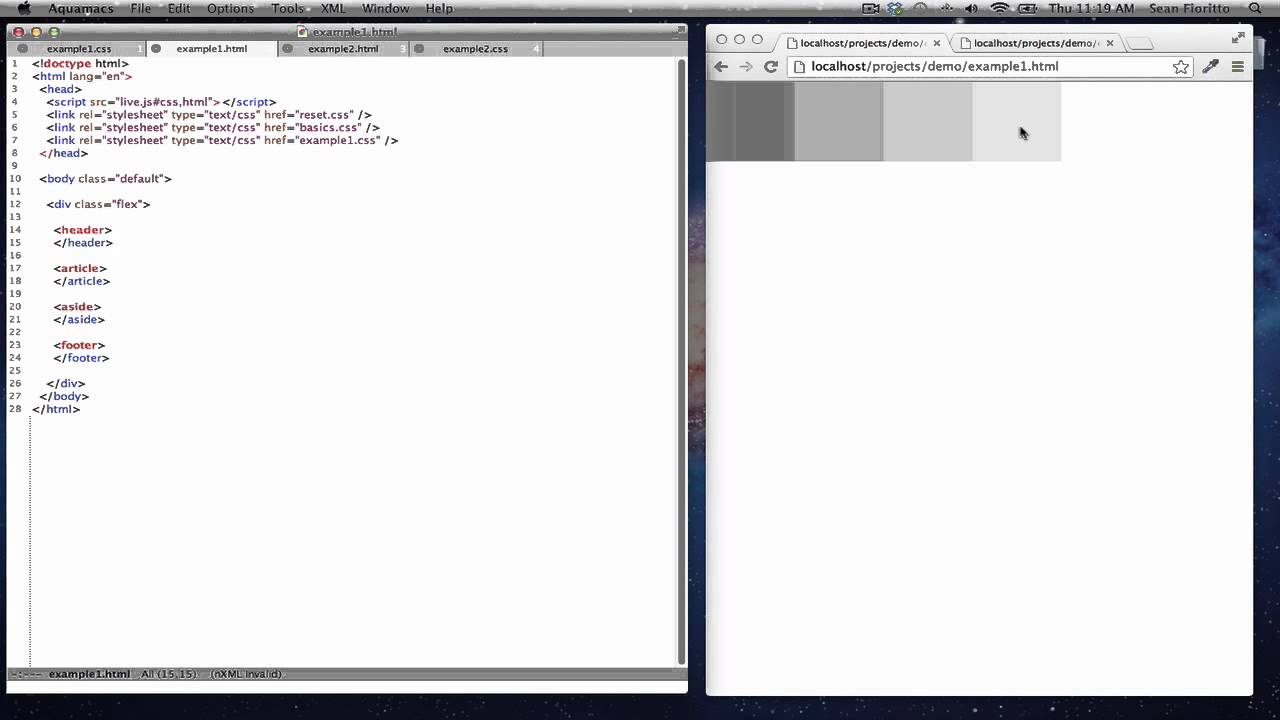Switch to the example2.css editor tab
1280x720 pixels.
point(476,49)
